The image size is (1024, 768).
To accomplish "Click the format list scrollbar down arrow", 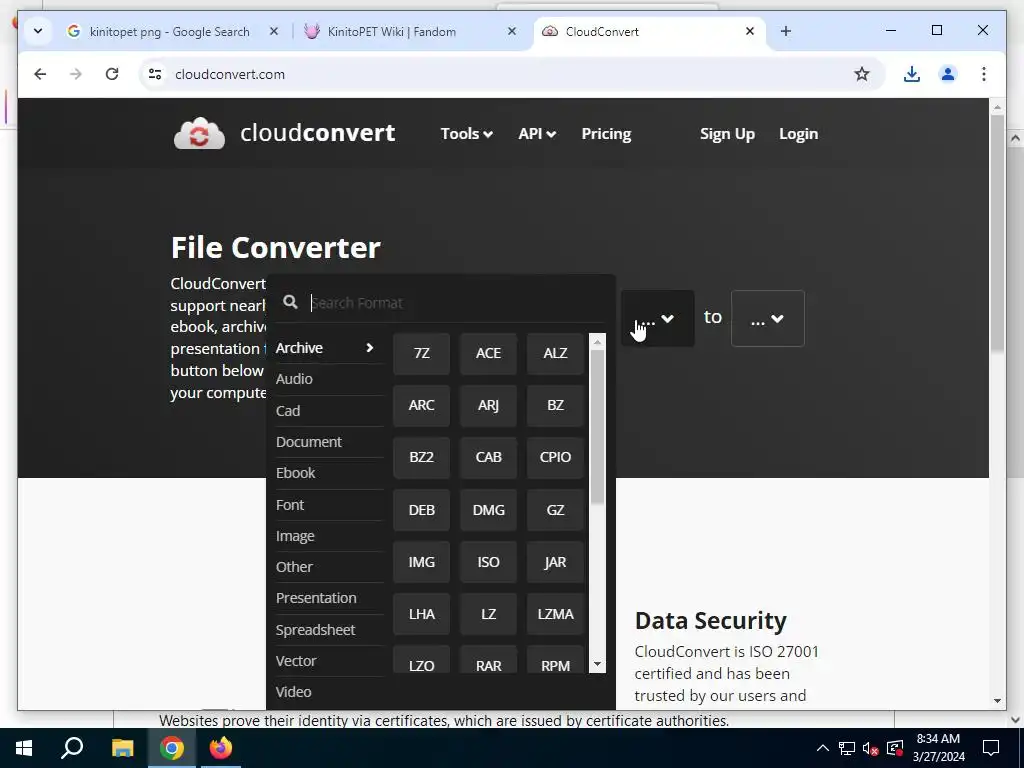I will (597, 665).
